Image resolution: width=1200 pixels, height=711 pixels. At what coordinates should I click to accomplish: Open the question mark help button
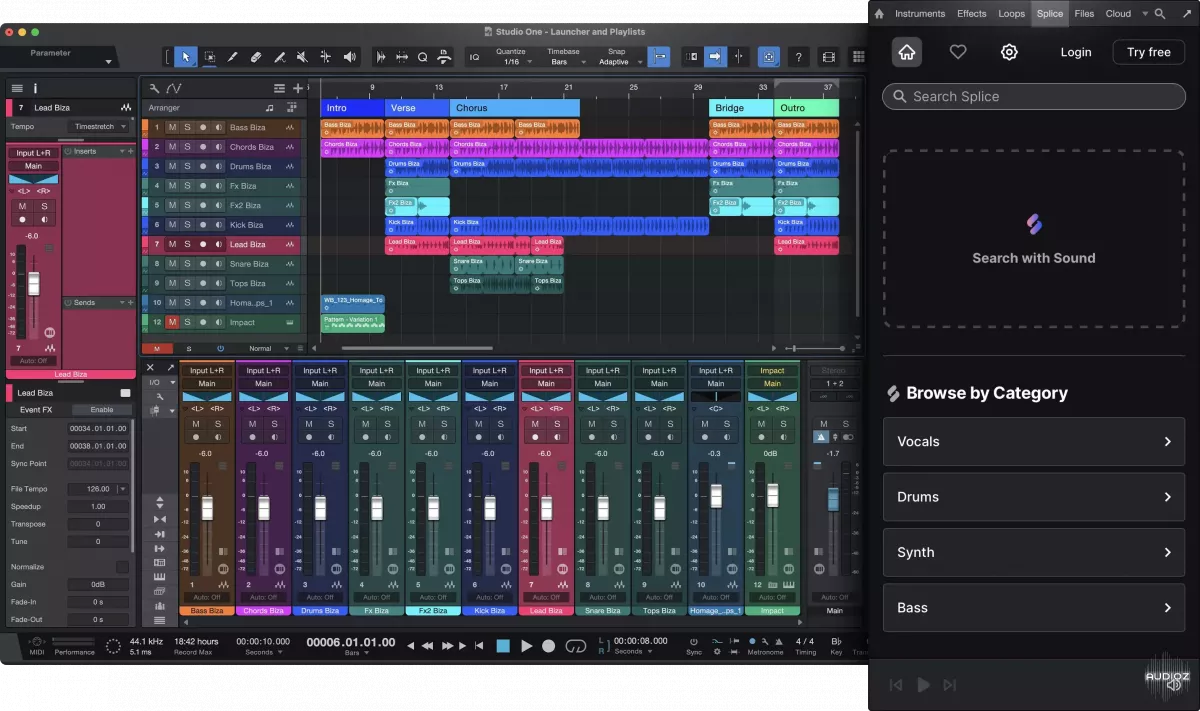pos(798,57)
